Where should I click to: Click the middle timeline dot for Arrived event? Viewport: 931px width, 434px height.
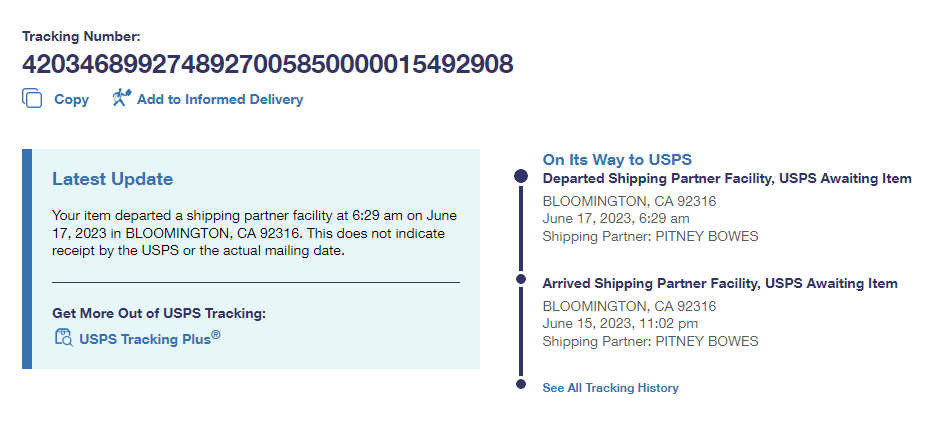(520, 283)
